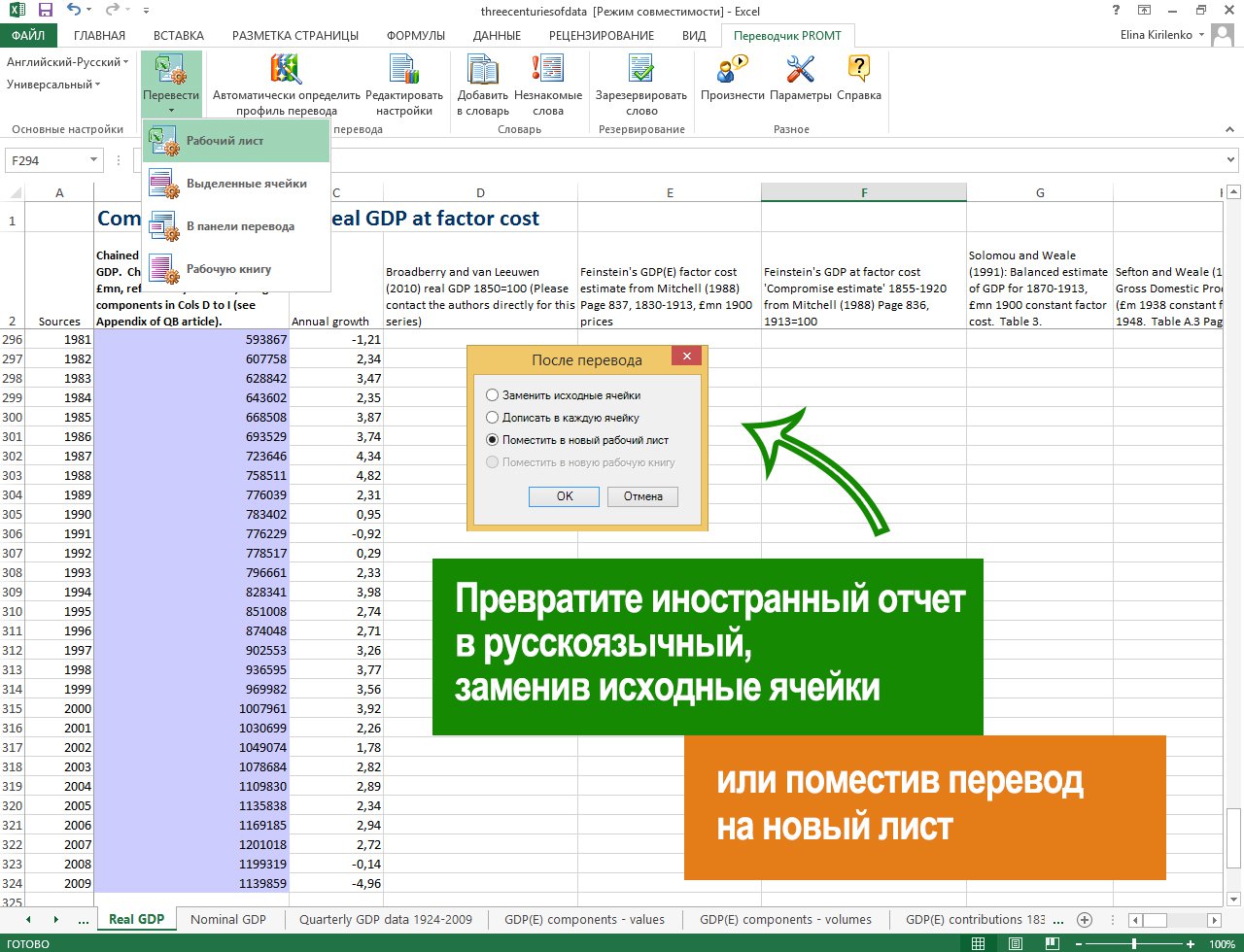Click Отмена in После перевода dialog
This screenshot has height=952, width=1244.
click(643, 496)
